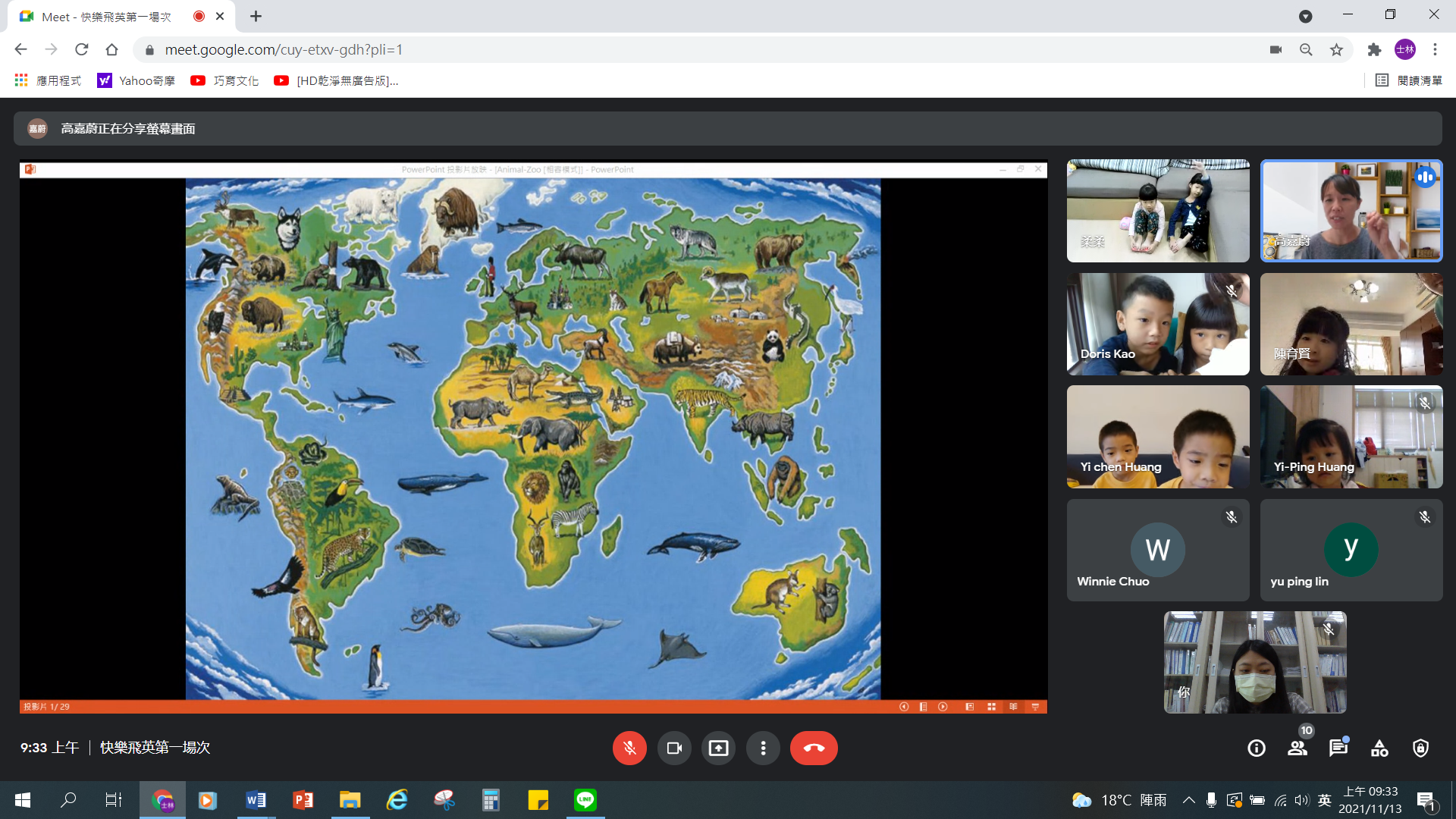This screenshot has height=819, width=1456.
Task: Open the browser home page
Action: [111, 49]
